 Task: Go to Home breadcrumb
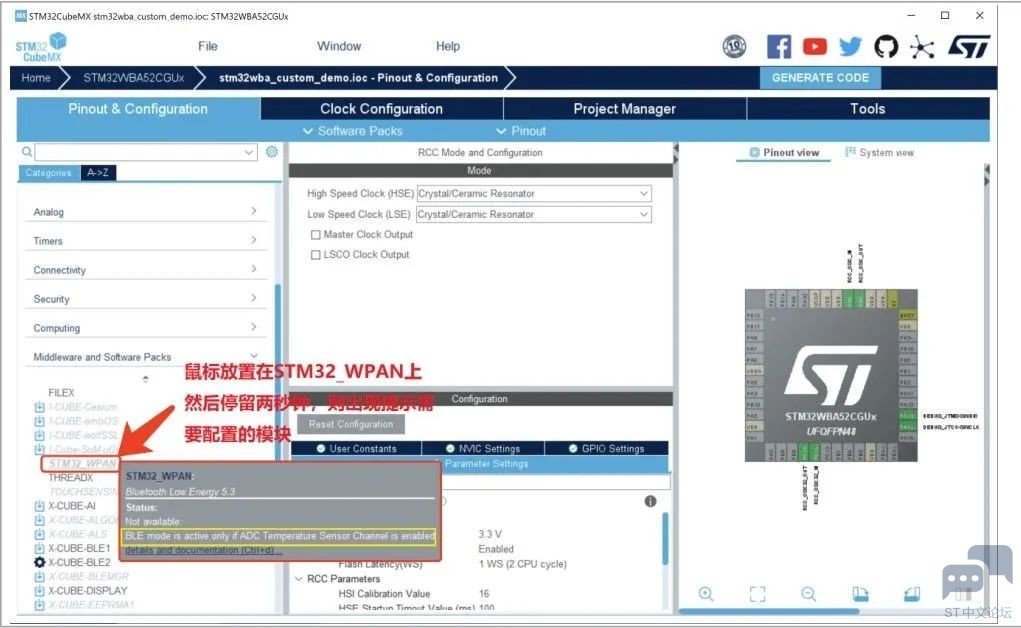point(36,78)
